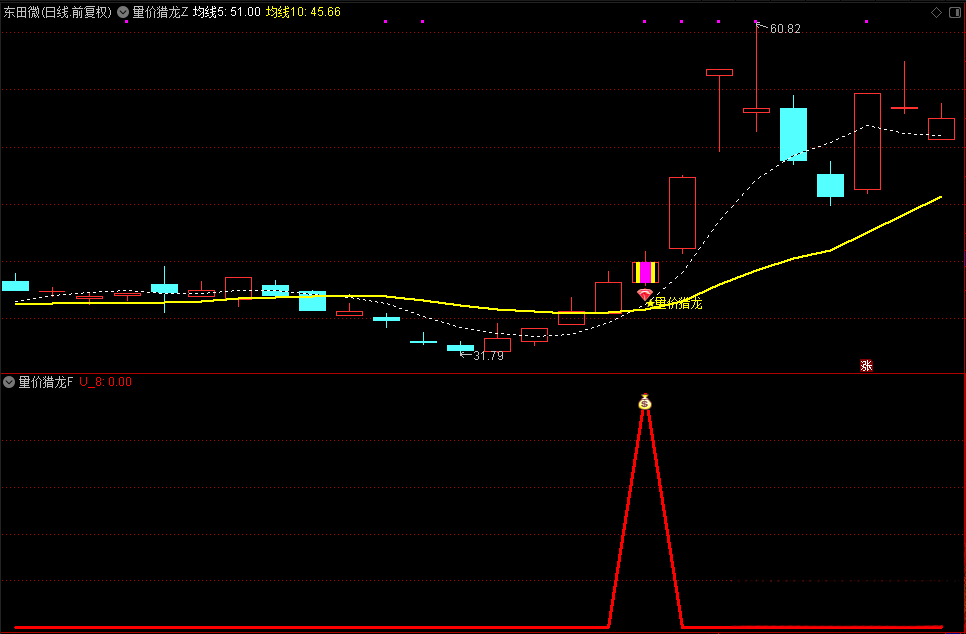Click the 60.82 high price label
Screen dimensions: 966x634
785,29
